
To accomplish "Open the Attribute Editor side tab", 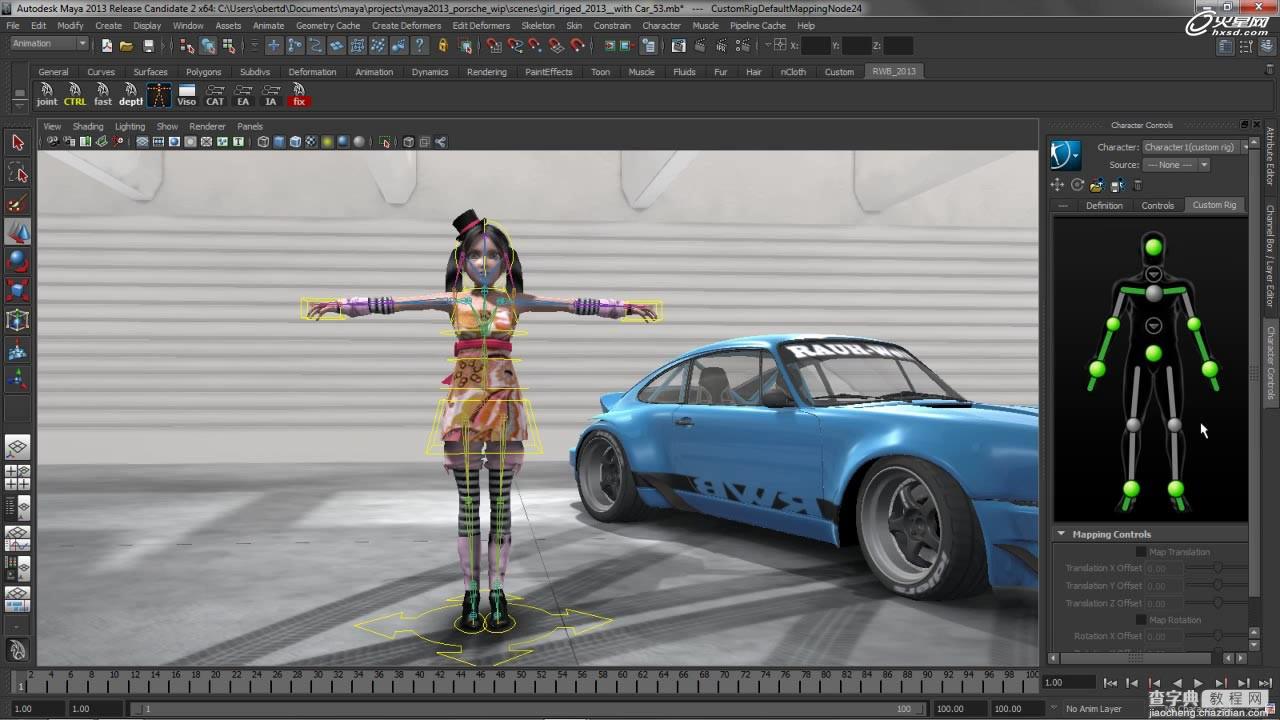I will (1271, 155).
